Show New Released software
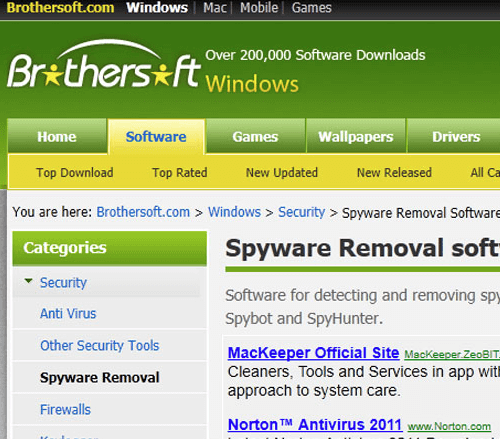Viewport: 500px width, 439px height. click(x=394, y=173)
